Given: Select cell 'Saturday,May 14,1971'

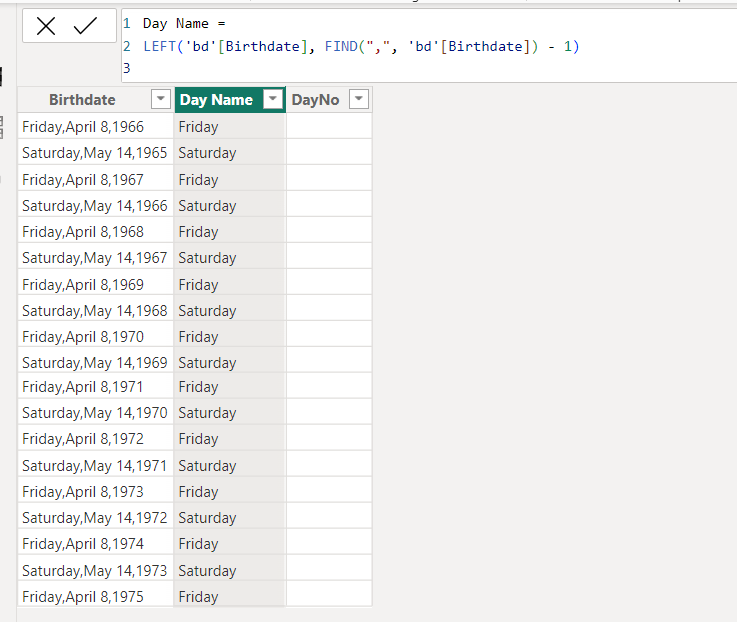Looking at the screenshot, I should [x=96, y=465].
